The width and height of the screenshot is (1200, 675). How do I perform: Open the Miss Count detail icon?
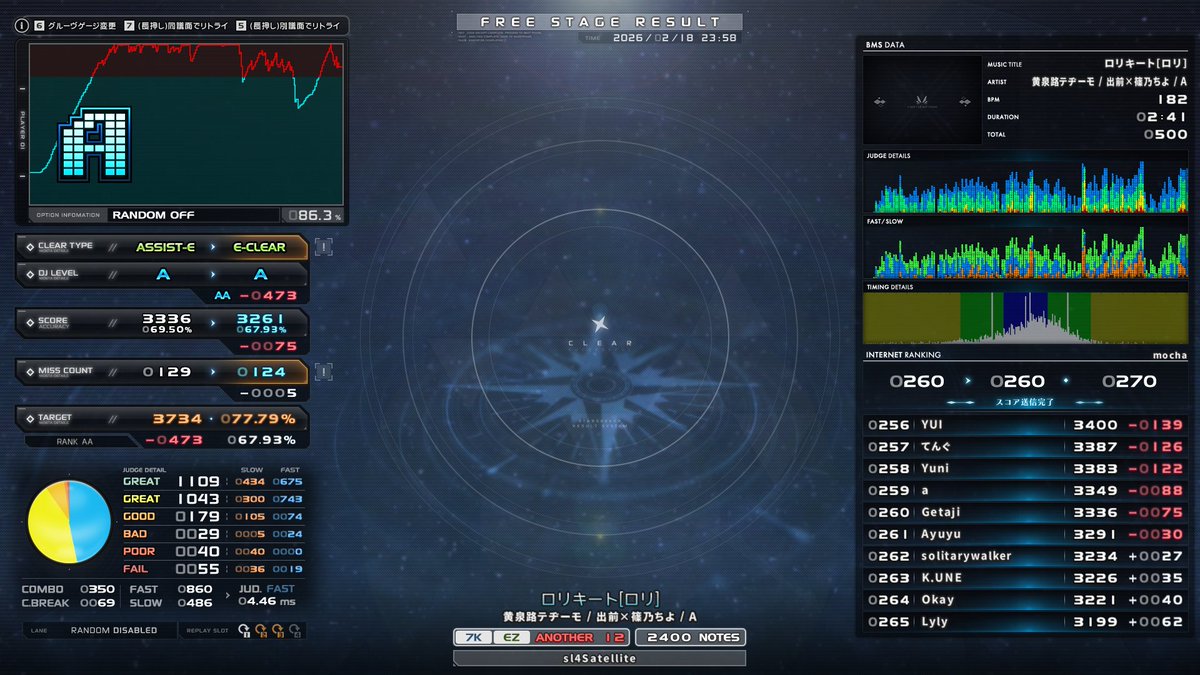(x=322, y=371)
